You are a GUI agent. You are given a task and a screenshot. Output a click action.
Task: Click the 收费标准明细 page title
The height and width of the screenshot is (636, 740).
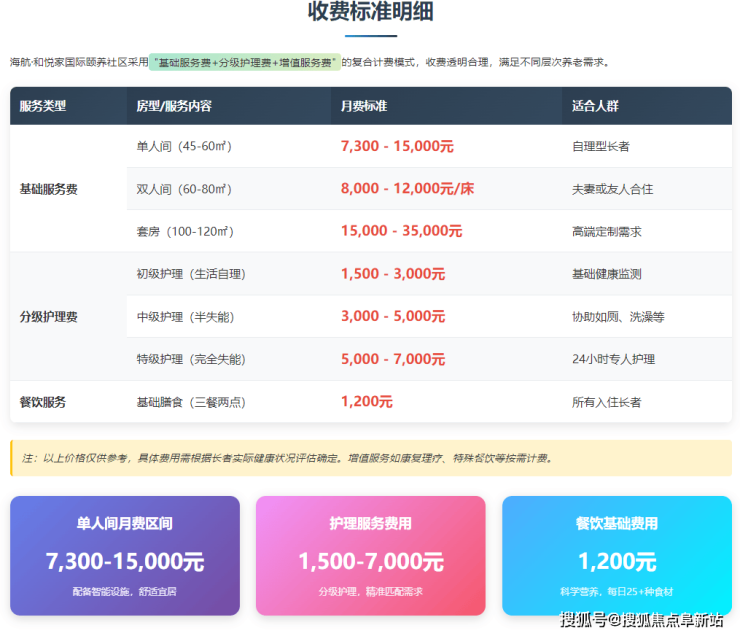point(370,13)
